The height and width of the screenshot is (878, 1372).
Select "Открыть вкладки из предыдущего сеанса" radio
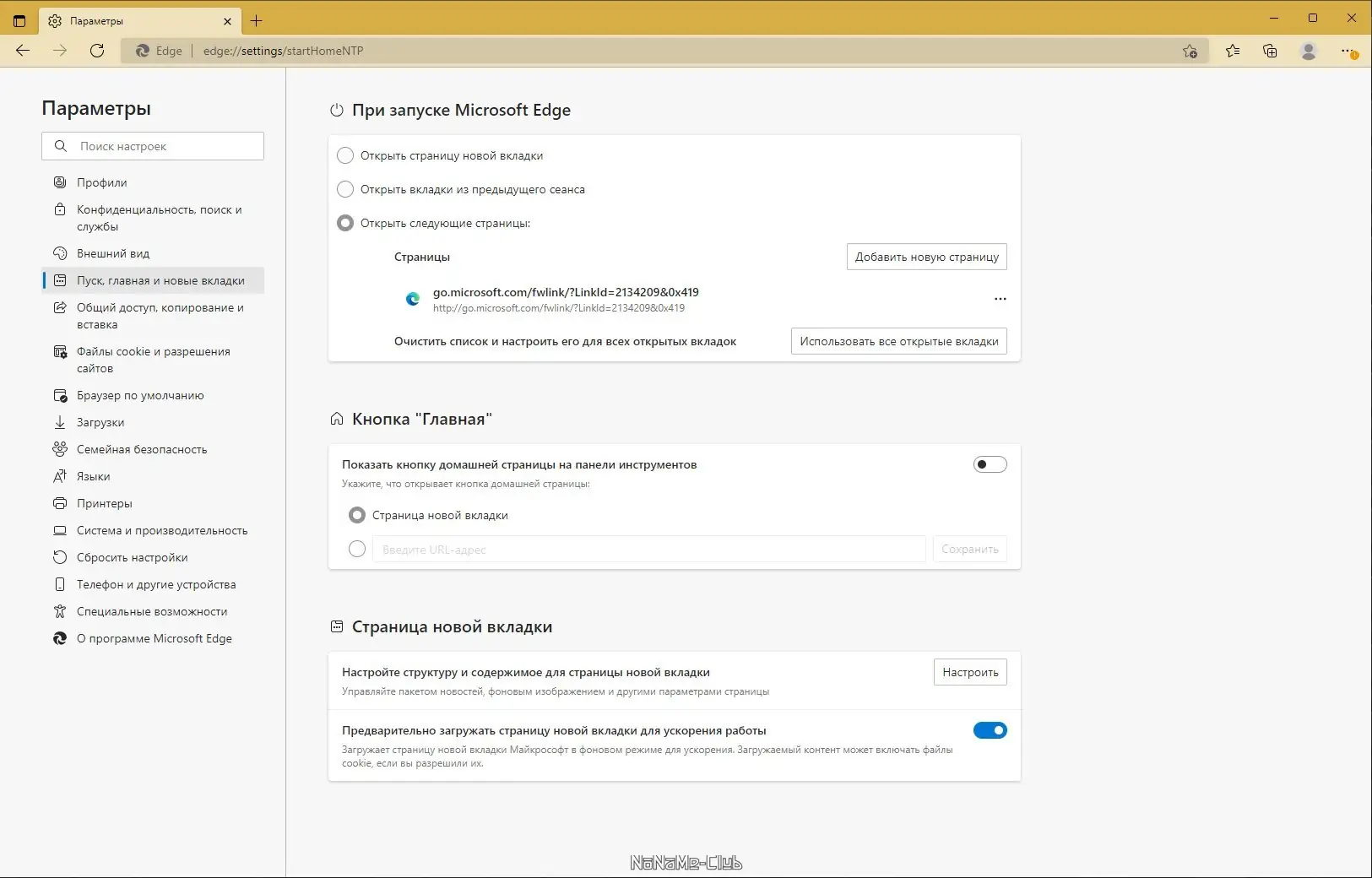(345, 189)
